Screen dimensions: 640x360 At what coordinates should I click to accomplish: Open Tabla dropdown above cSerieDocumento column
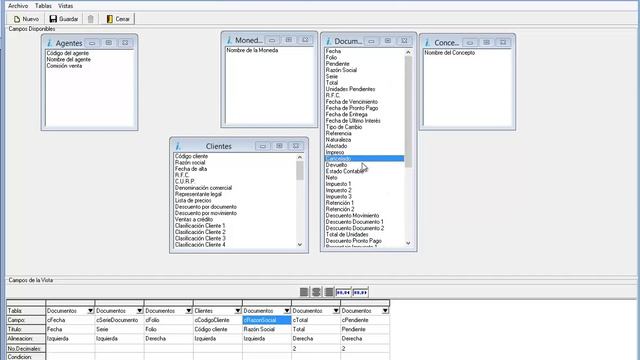coord(140,311)
